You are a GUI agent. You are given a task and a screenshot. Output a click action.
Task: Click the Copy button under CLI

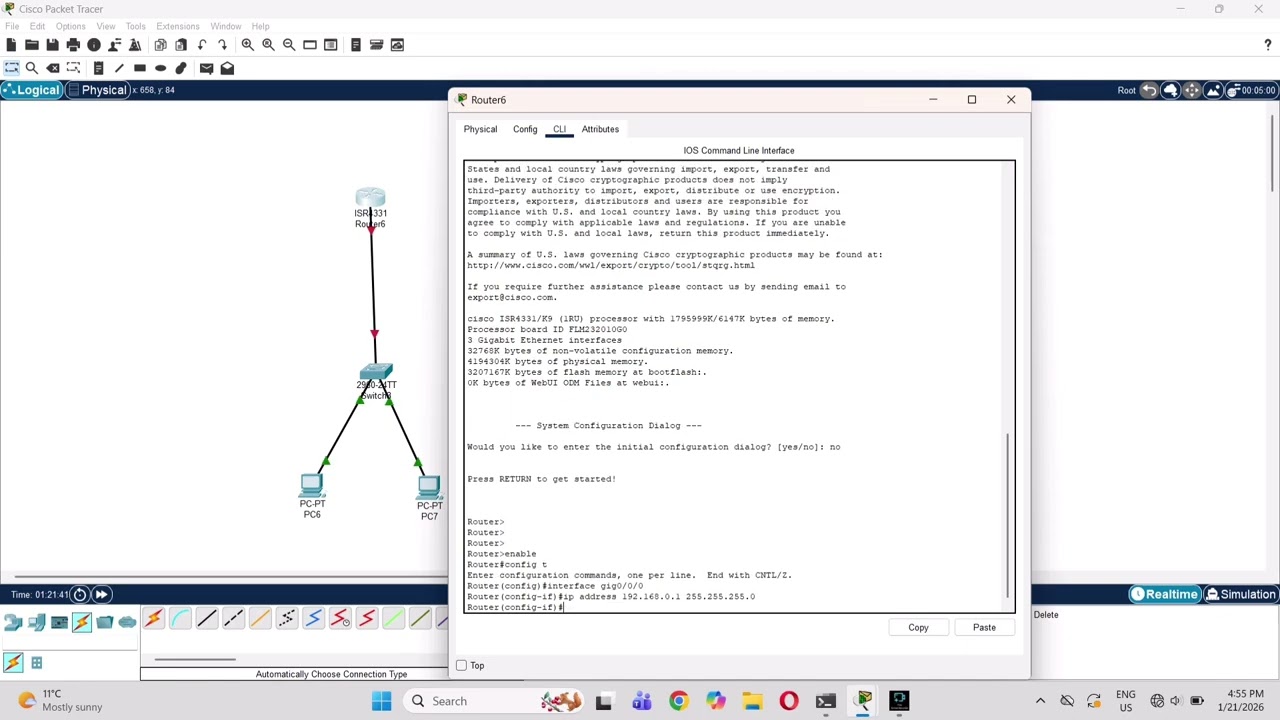(918, 628)
